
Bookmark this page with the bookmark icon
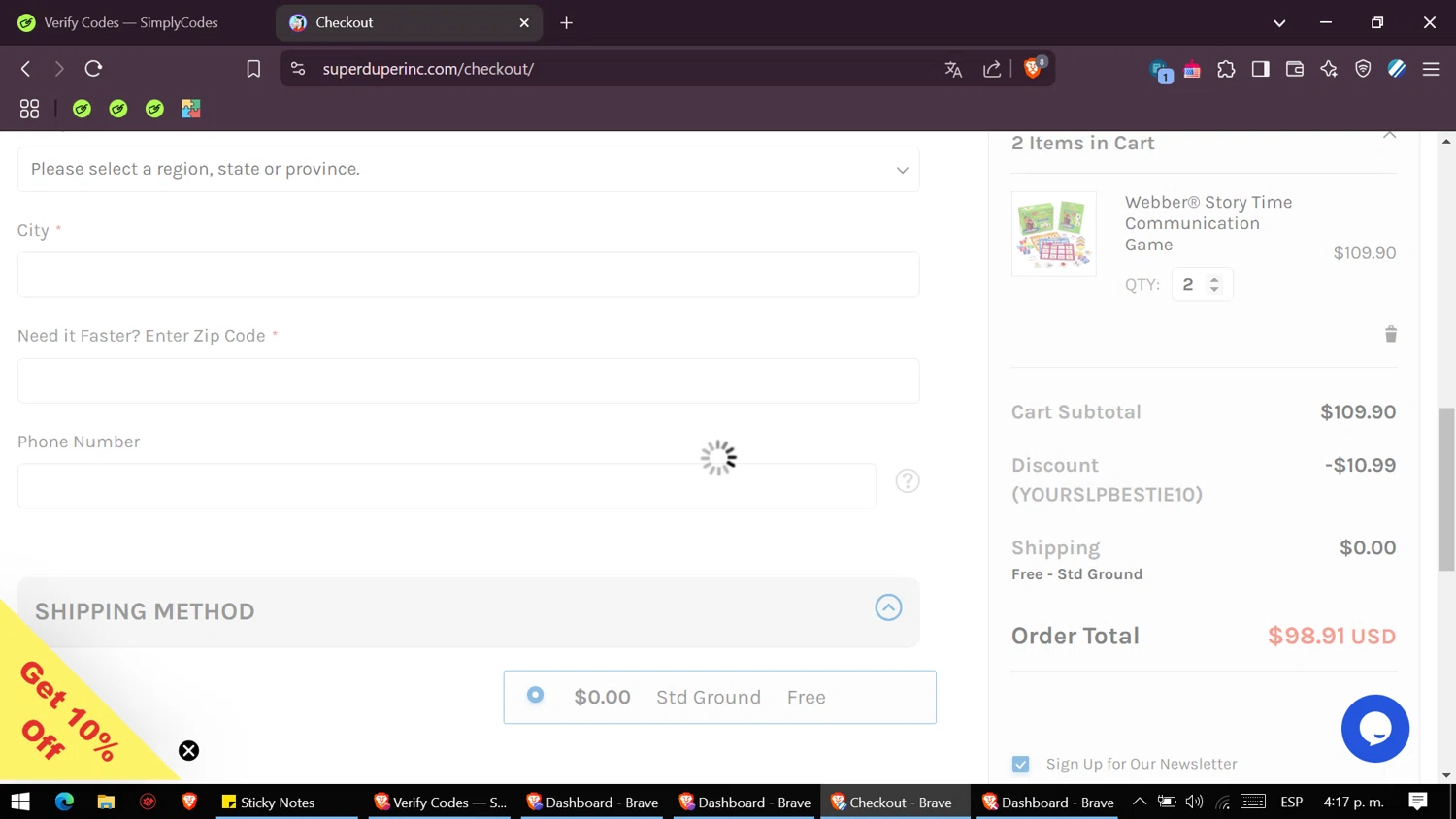coord(253,69)
